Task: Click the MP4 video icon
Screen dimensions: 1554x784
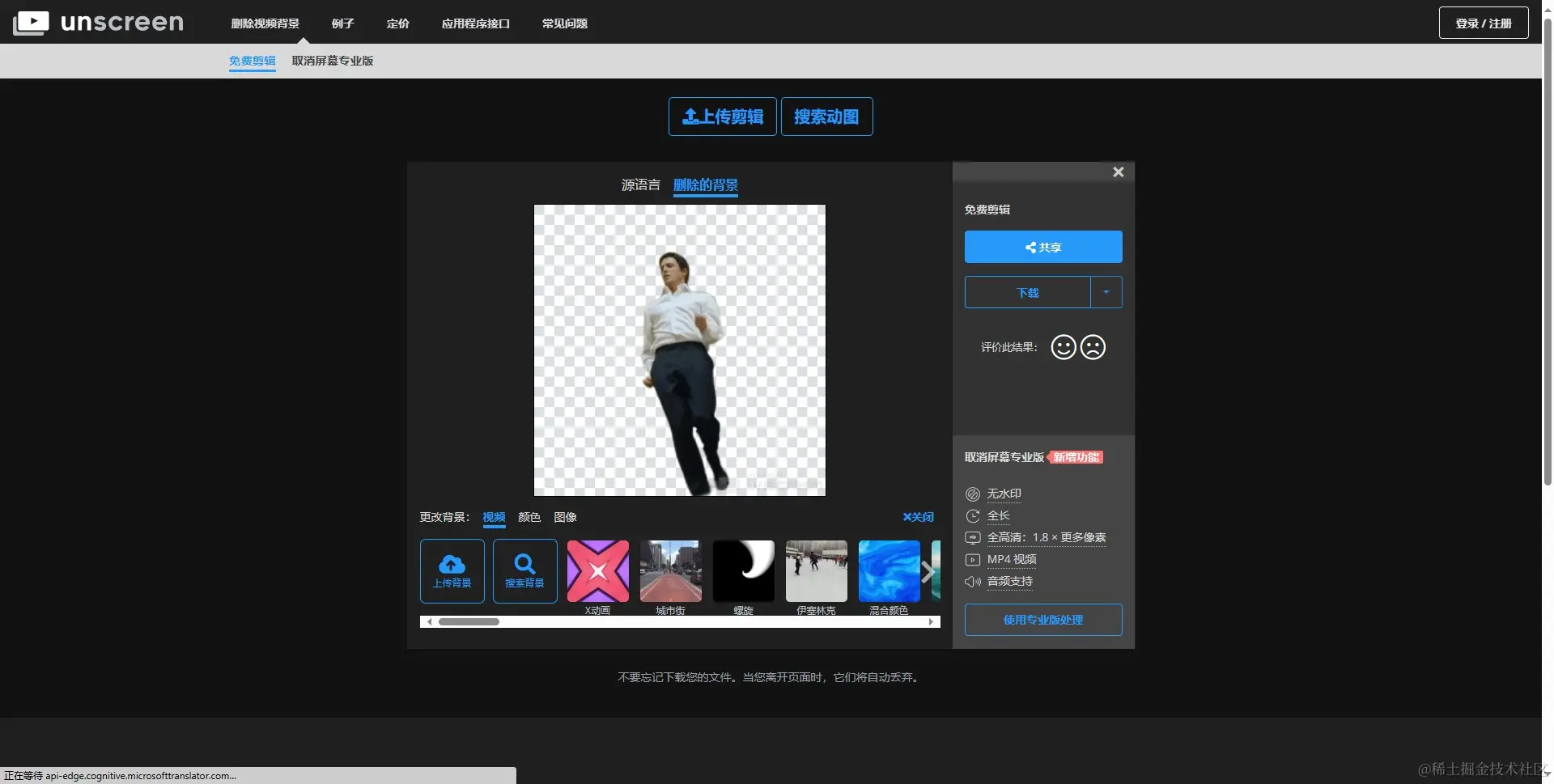Action: tap(972, 559)
